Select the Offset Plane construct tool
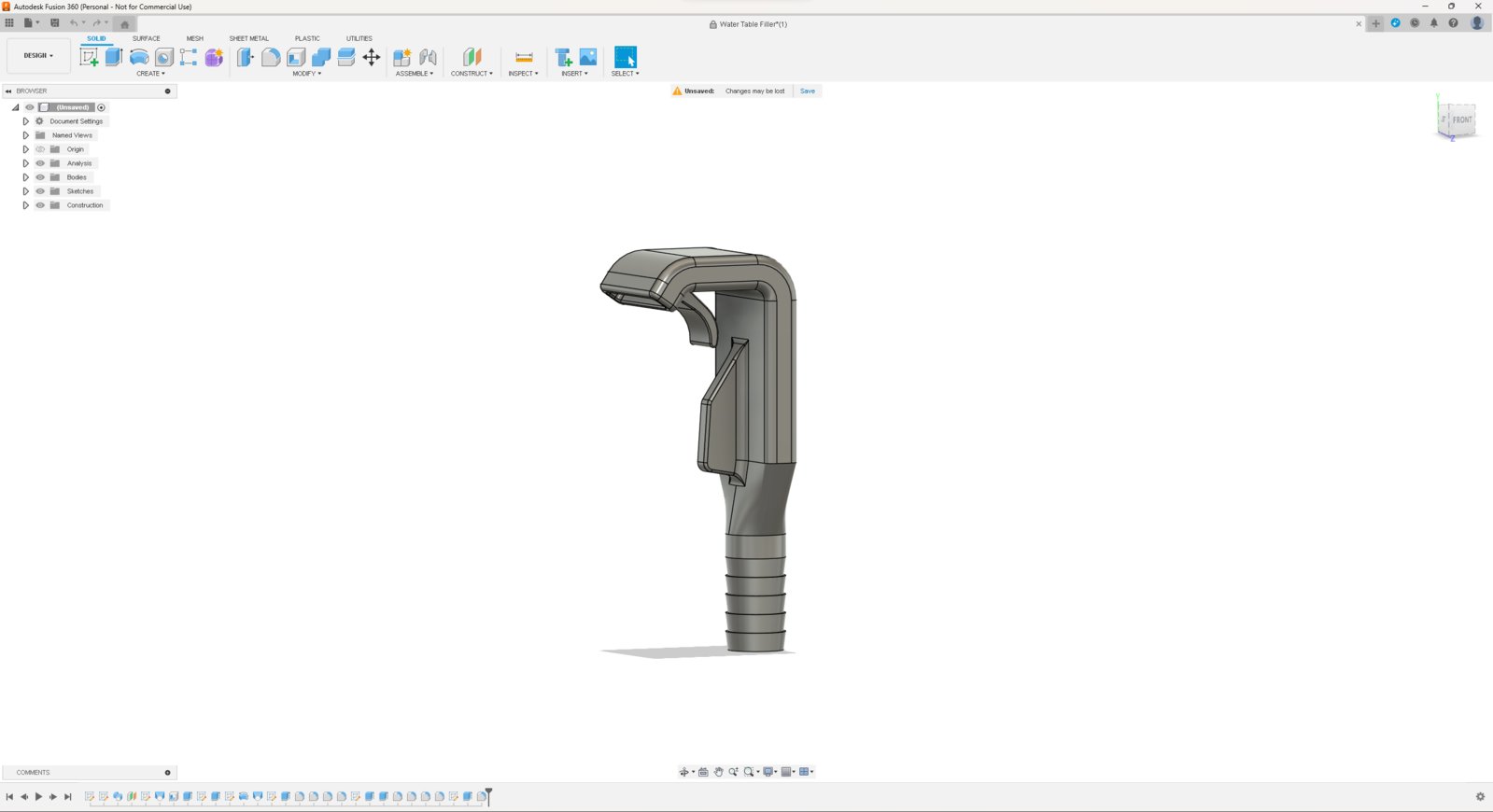Image resolution: width=1493 pixels, height=812 pixels. [472, 57]
